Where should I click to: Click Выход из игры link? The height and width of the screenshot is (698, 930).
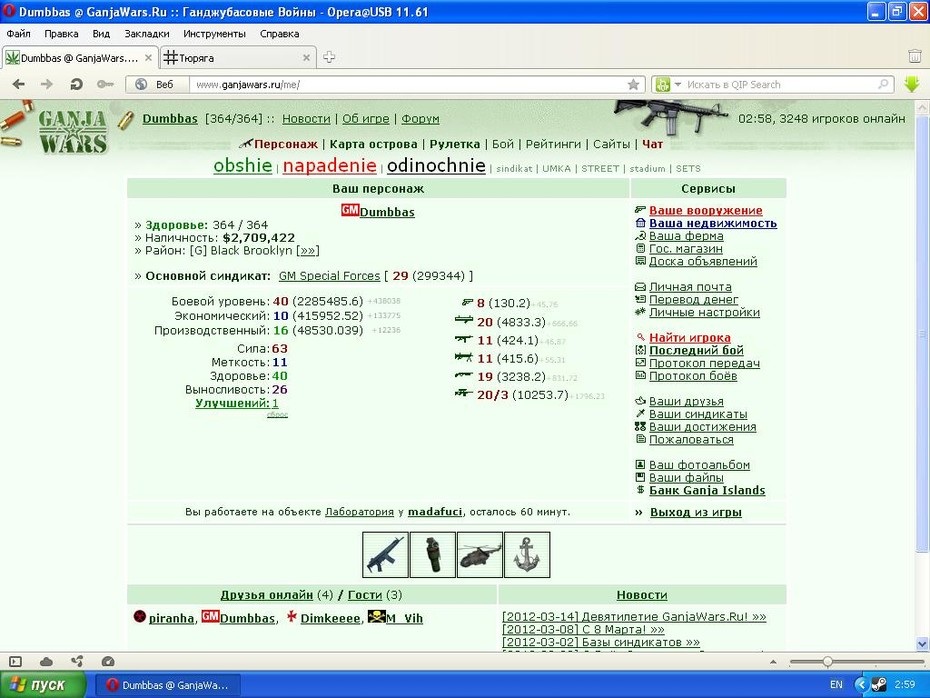pyautogui.click(x=696, y=512)
